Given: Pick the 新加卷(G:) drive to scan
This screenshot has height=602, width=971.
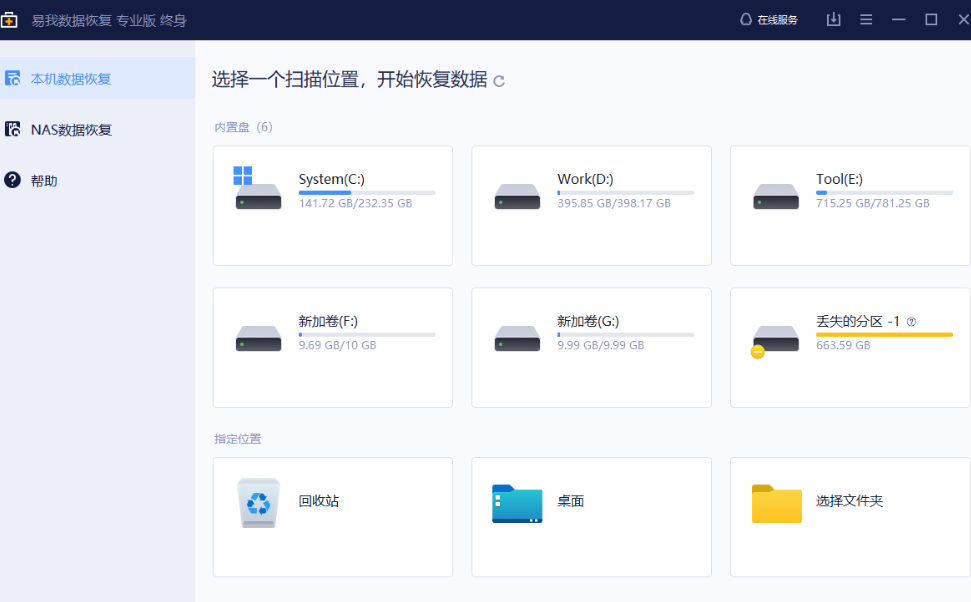Looking at the screenshot, I should [x=591, y=347].
